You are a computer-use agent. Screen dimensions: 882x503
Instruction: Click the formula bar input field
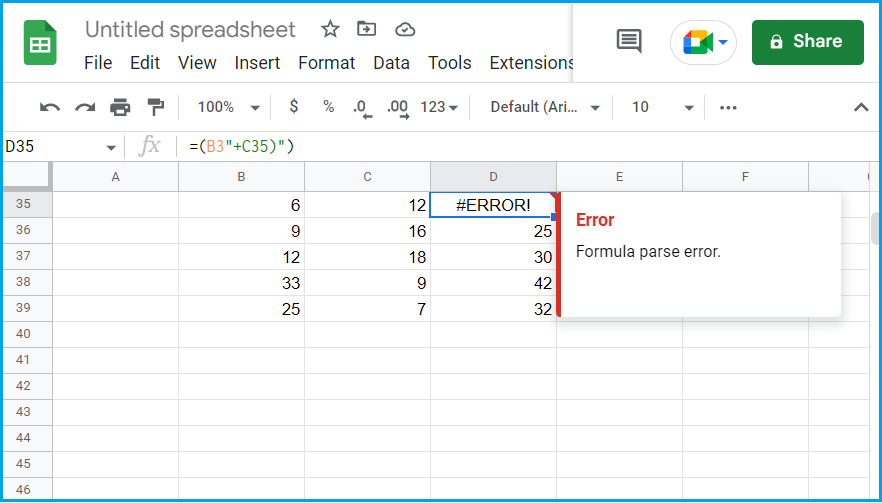pos(520,147)
